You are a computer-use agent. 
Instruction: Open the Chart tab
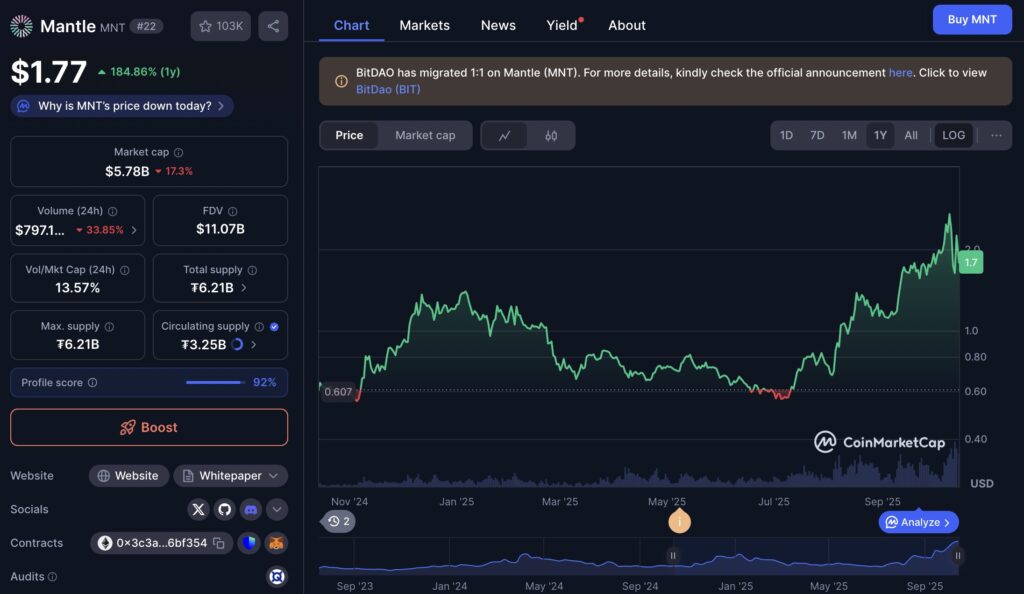(x=351, y=25)
